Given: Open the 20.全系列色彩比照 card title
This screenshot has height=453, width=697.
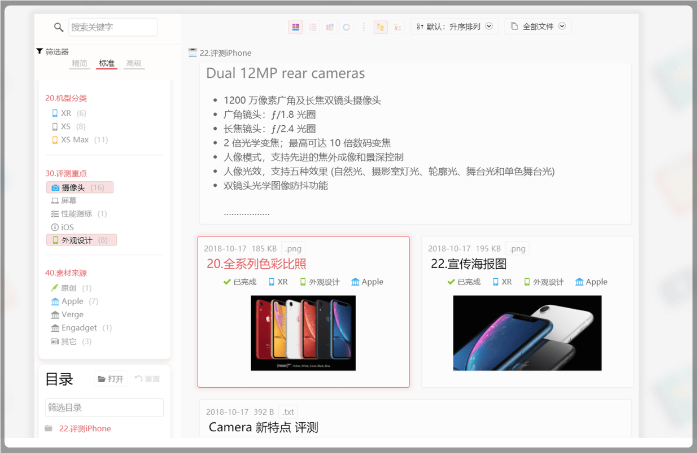Looking at the screenshot, I should pyautogui.click(x=256, y=264).
